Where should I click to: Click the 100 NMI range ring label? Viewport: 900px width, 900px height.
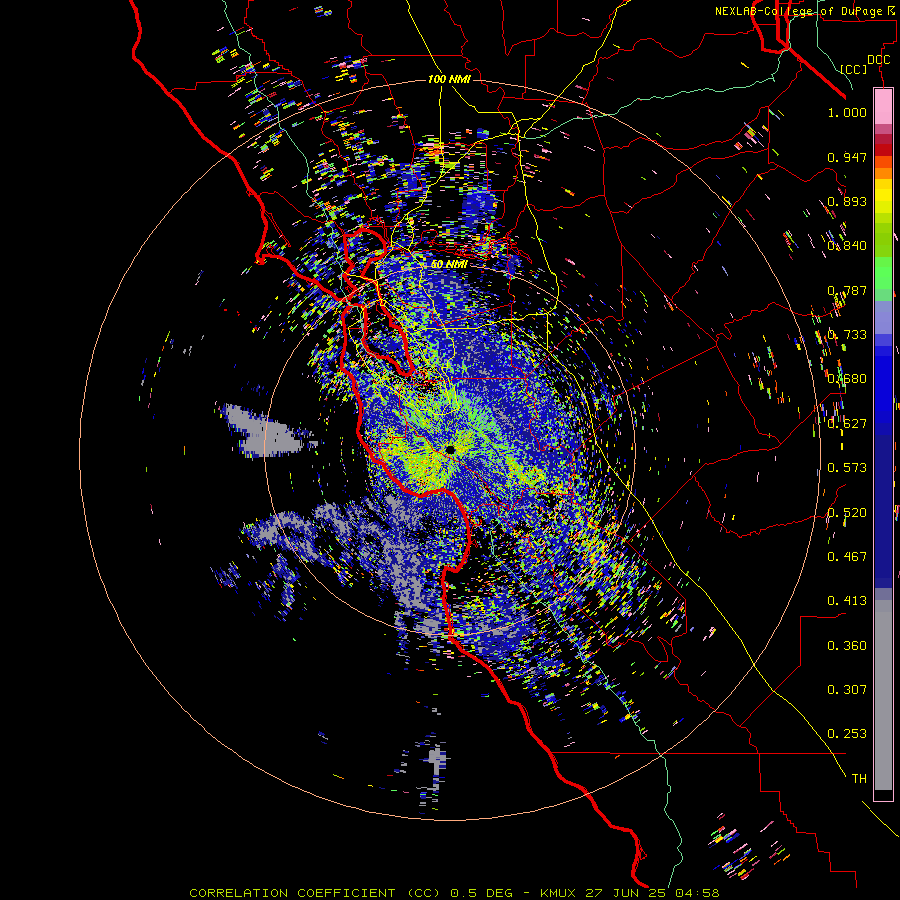[449, 79]
